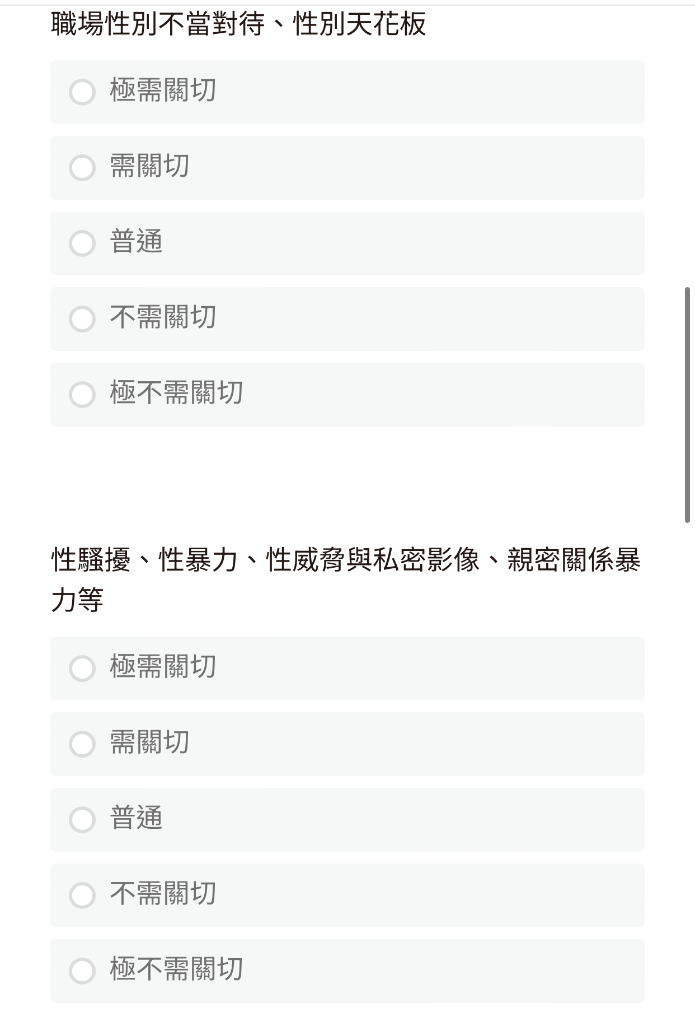Click radio circle beside first 不需關切 option

(x=82, y=319)
